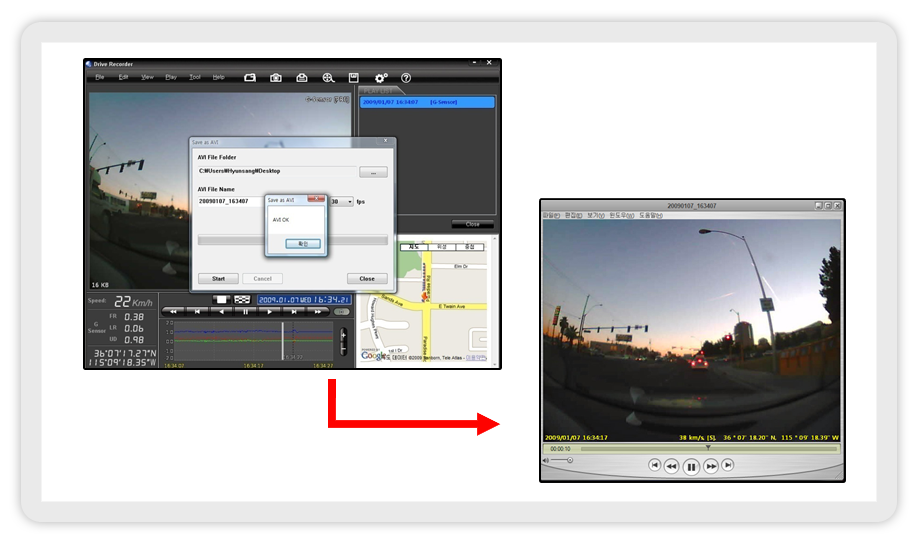Viewport: 918px width, 544px height.
Task: Open the fps dropdown showing 30
Action: 341,201
